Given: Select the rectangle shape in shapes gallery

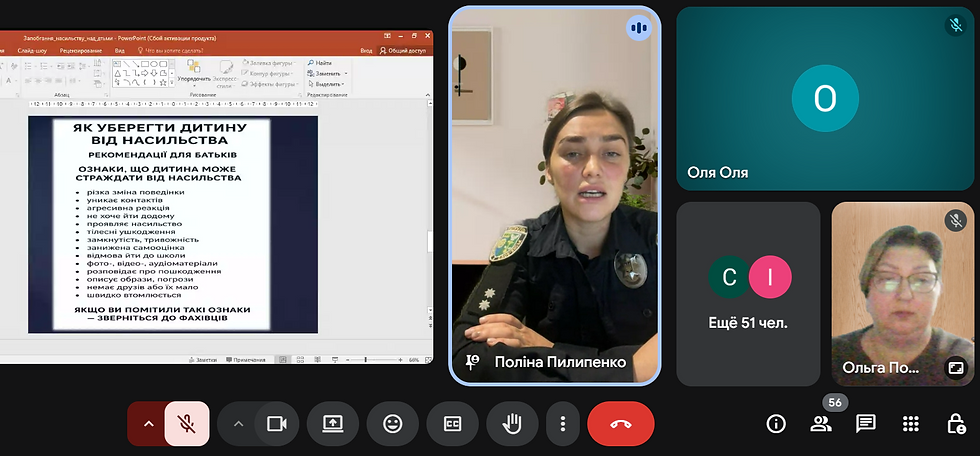Looking at the screenshot, I should (144, 64).
